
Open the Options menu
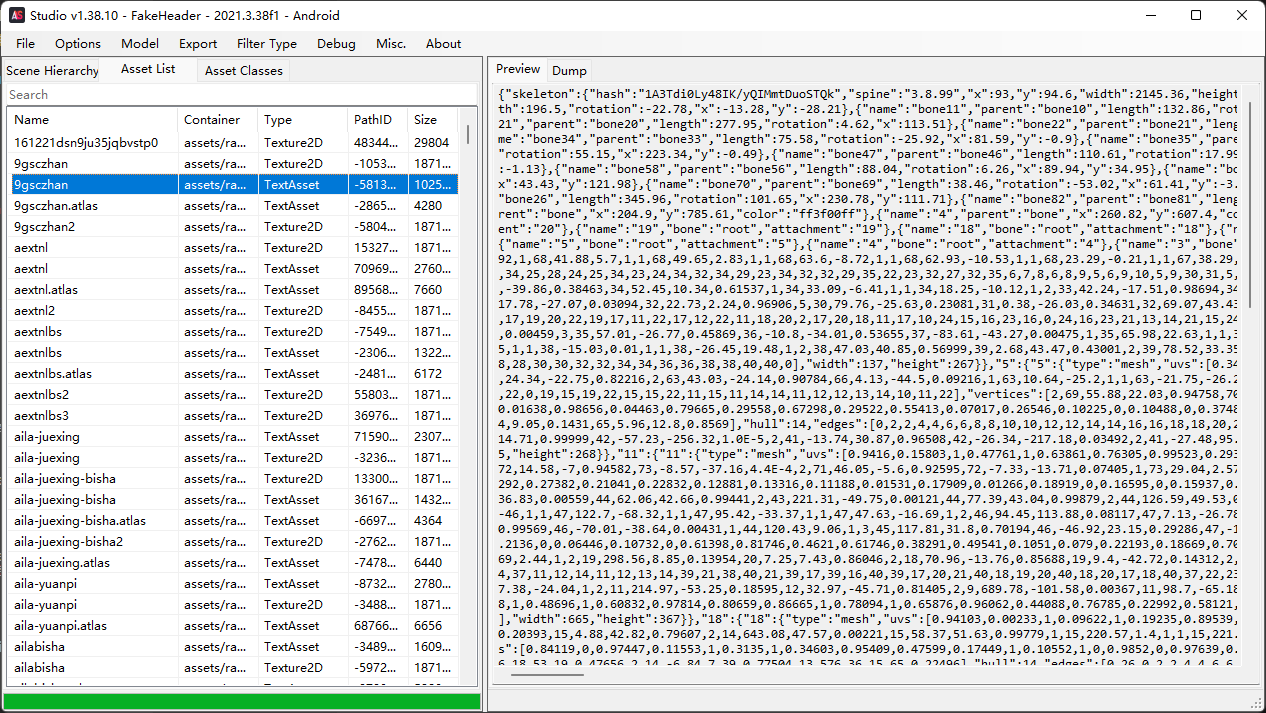pos(78,43)
